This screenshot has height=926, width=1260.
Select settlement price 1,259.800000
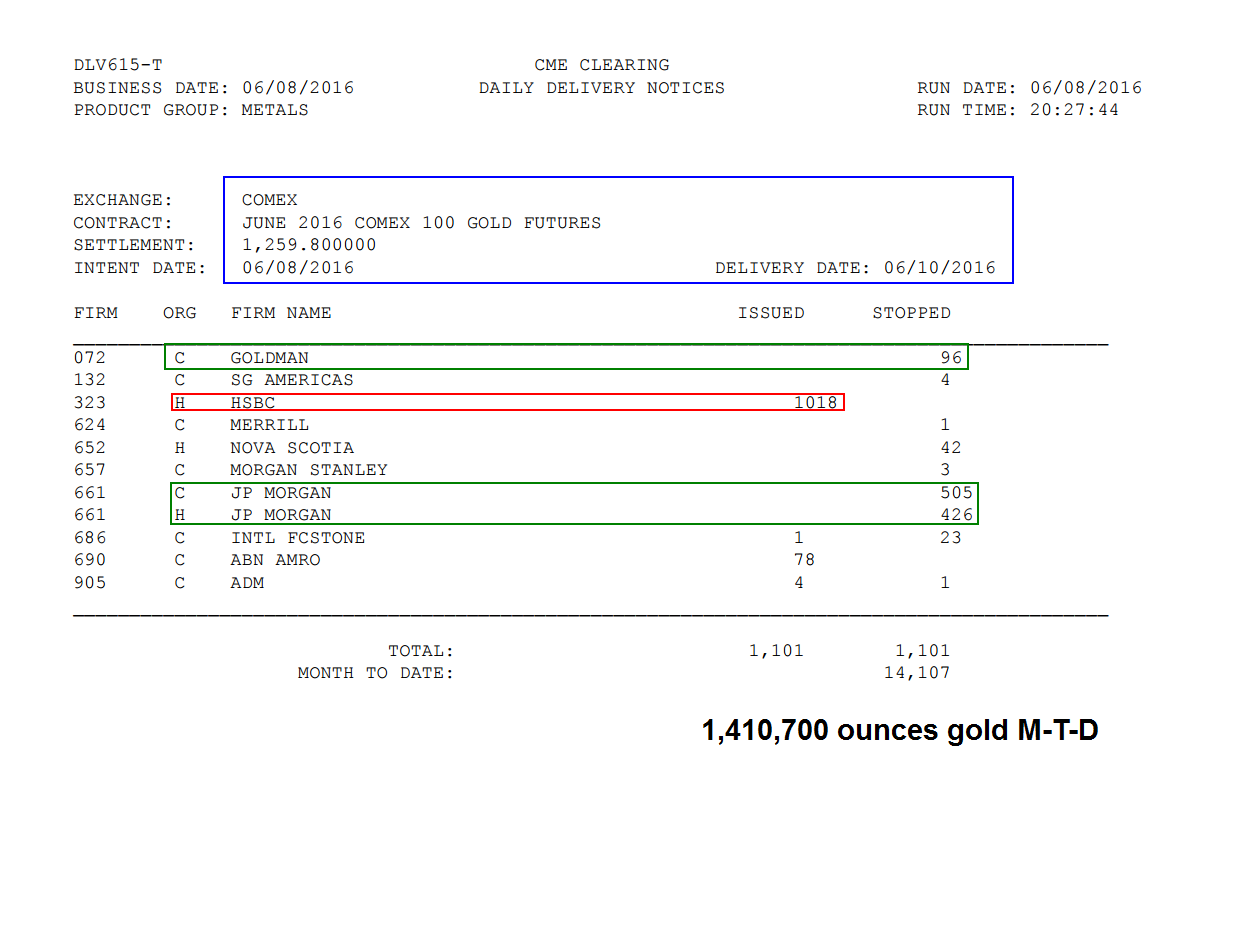pyautogui.click(x=309, y=245)
